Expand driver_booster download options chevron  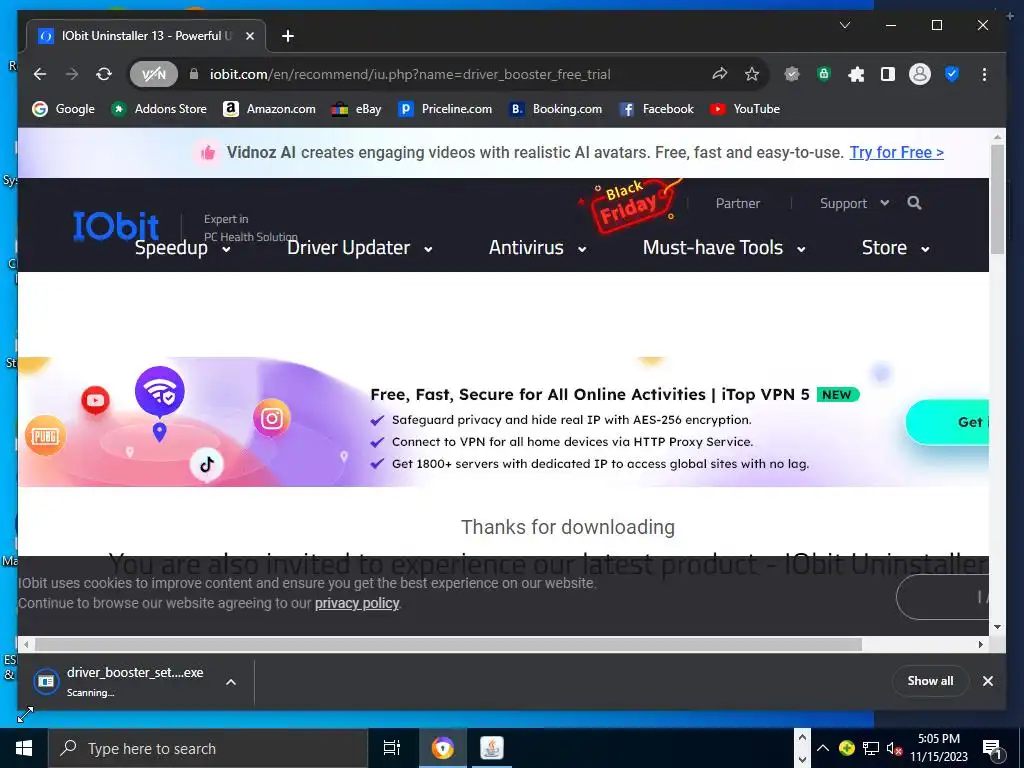tap(231, 682)
